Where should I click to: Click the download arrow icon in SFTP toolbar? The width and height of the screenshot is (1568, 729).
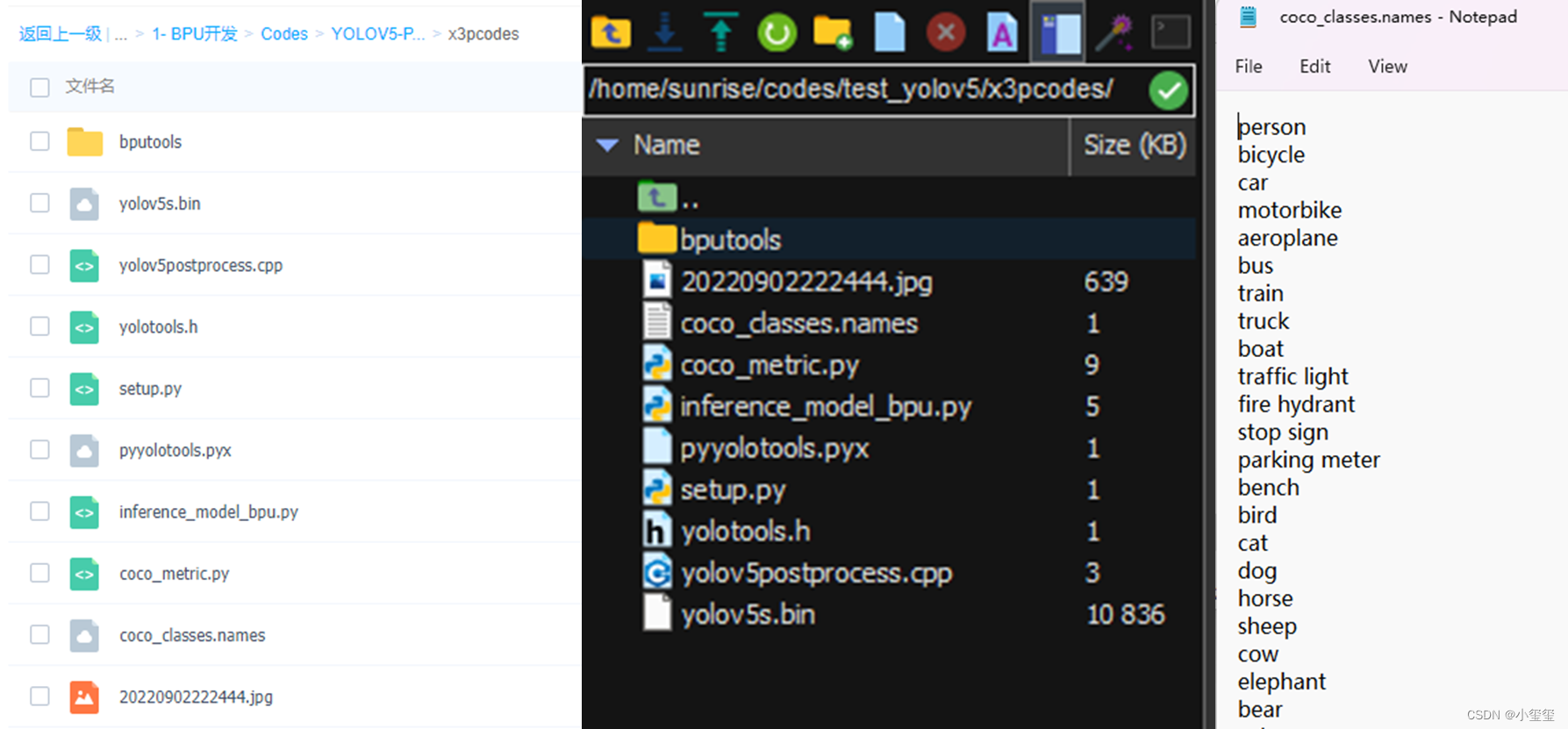[665, 32]
